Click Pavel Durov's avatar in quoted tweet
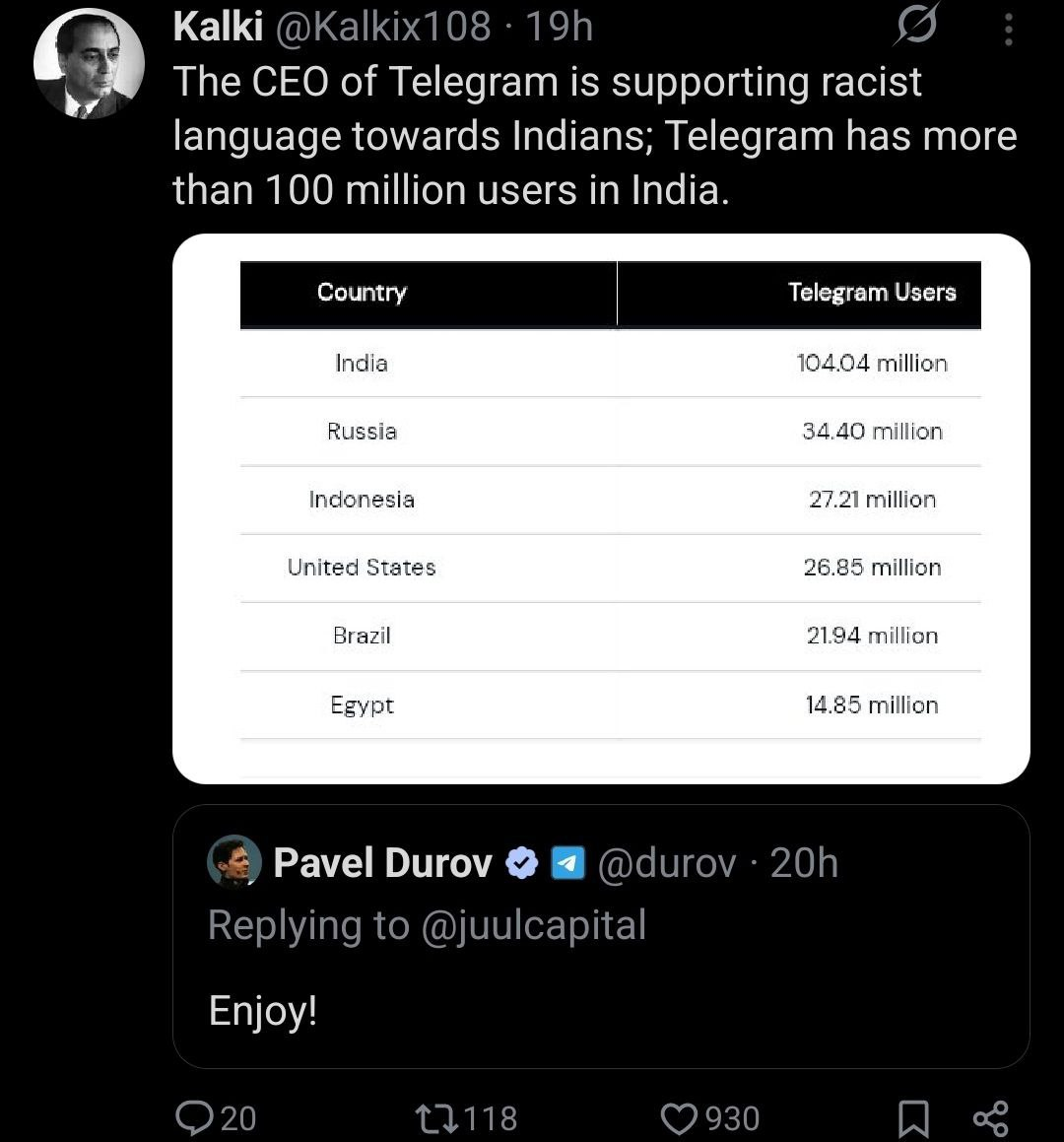Screen dimensions: 1064x1142 click(233, 861)
